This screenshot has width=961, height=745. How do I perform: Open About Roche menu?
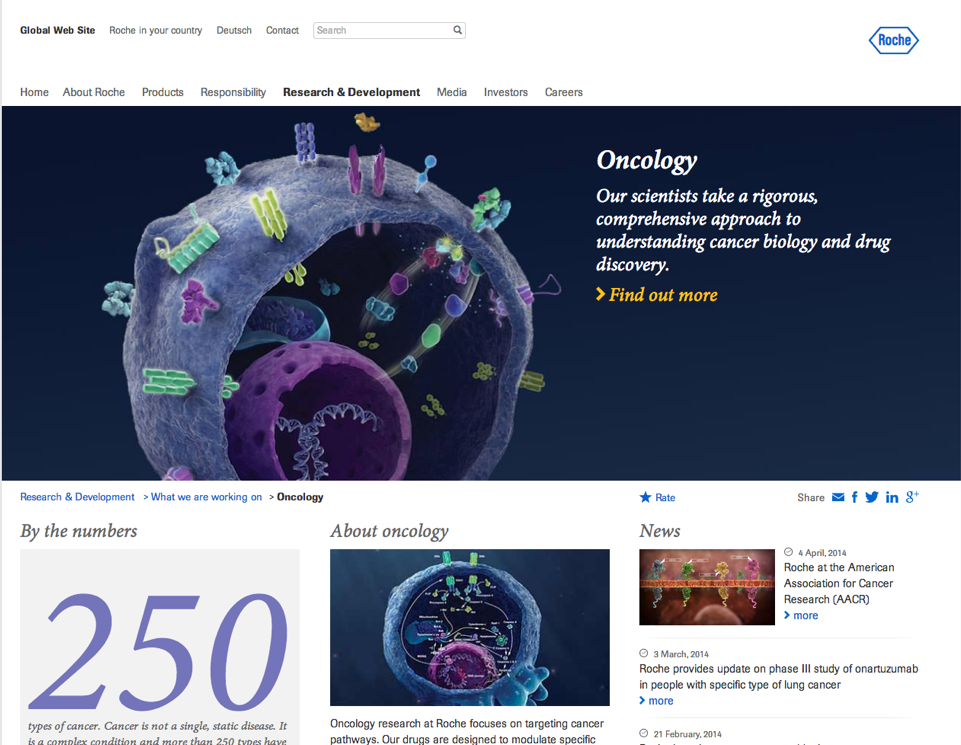click(94, 92)
